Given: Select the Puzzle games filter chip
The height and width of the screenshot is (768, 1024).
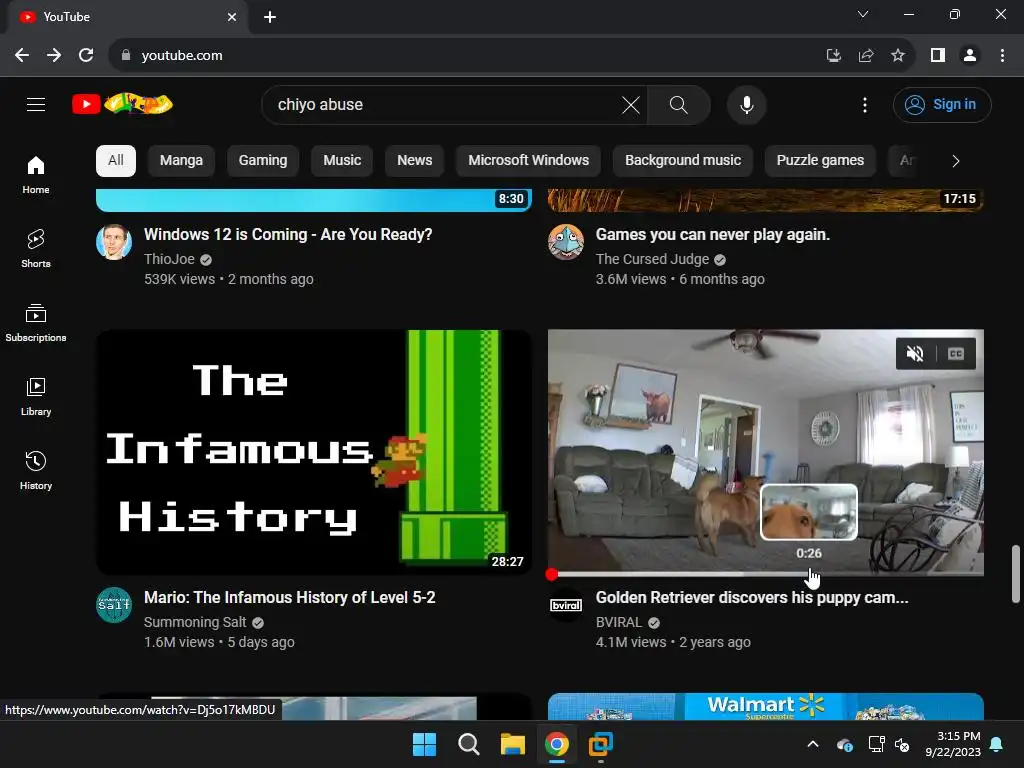Looking at the screenshot, I should 820,161.
